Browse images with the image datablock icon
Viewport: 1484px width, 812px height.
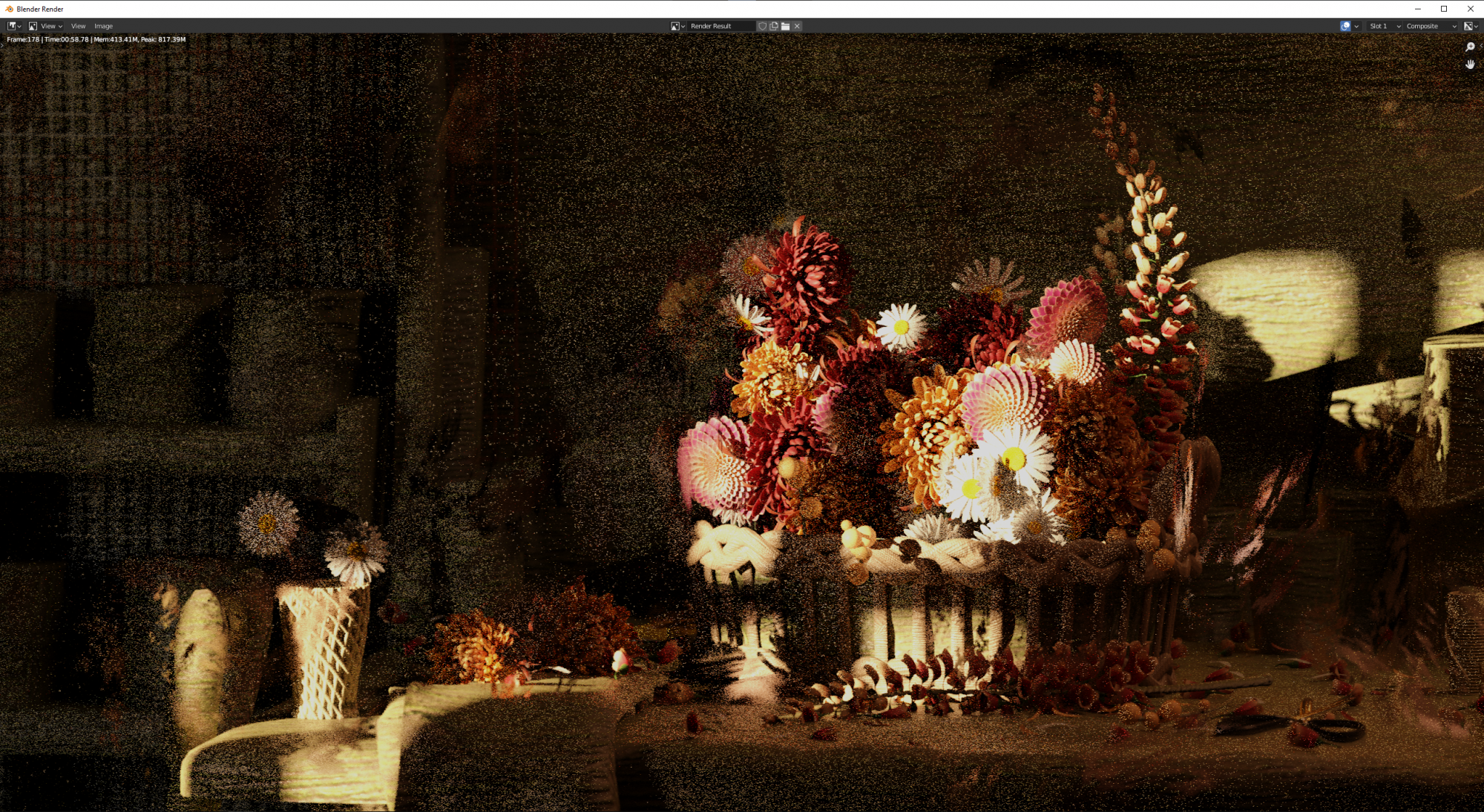point(677,26)
